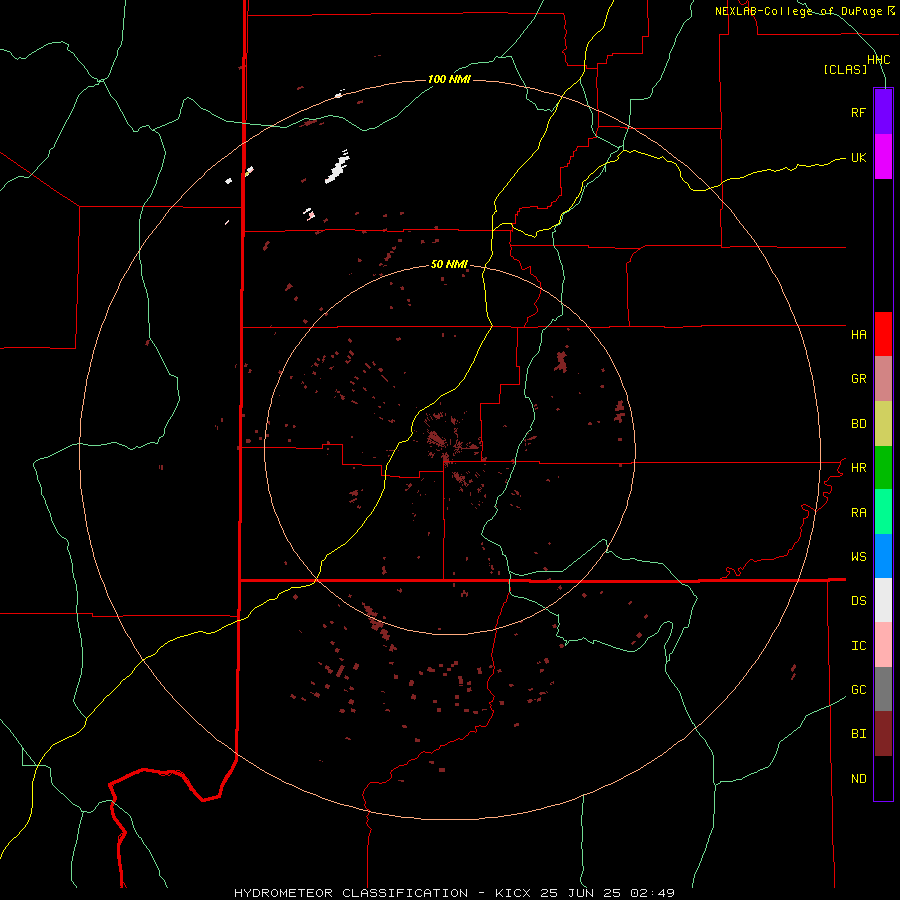The height and width of the screenshot is (900, 900).
Task: Click the BD legend label
Action: 858,424
